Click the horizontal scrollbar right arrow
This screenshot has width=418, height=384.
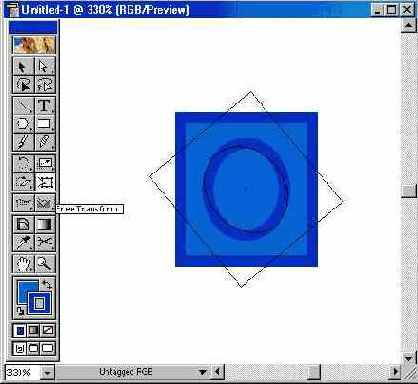click(395, 371)
